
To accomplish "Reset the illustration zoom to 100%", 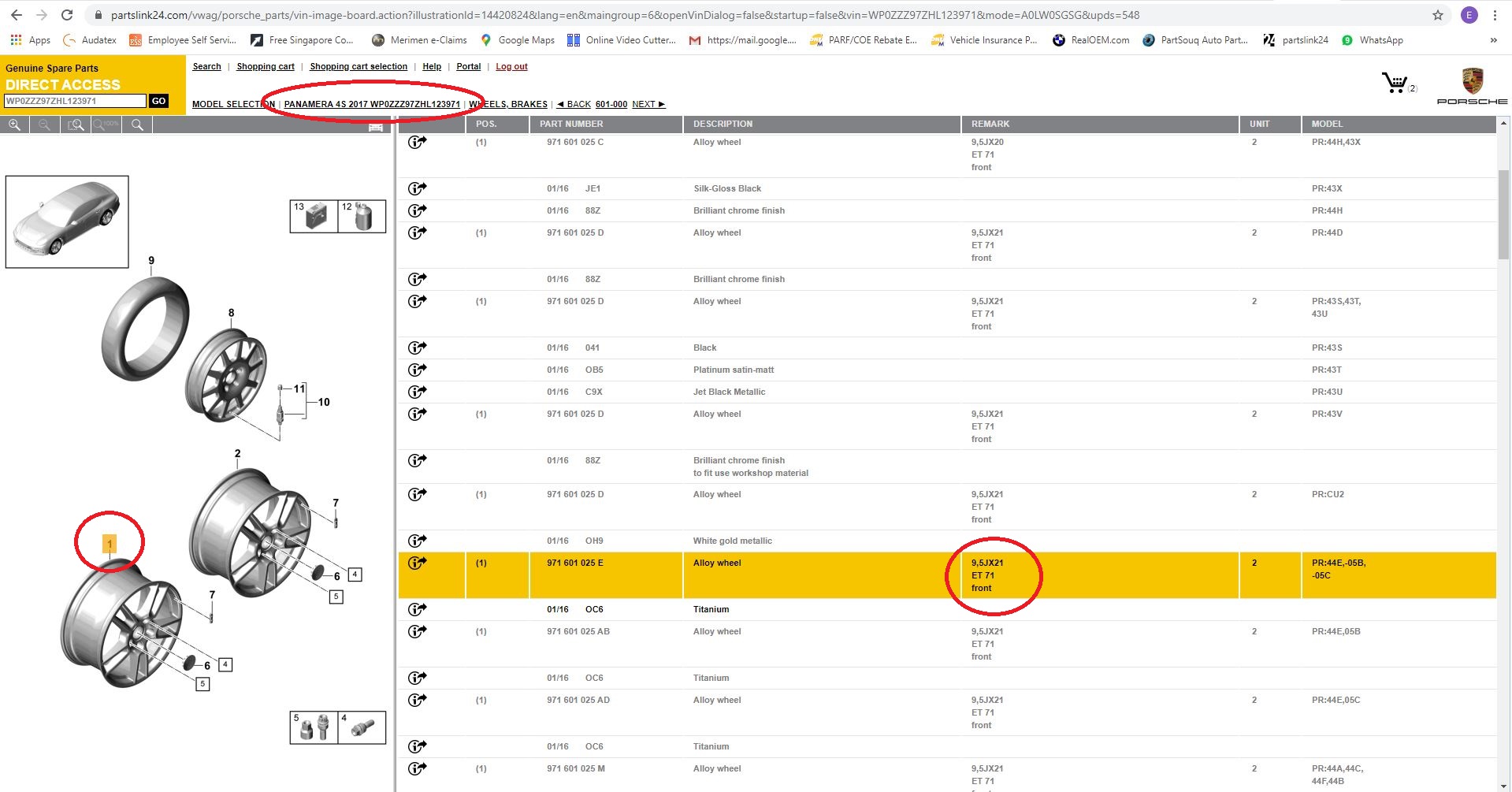I will click(x=106, y=125).
